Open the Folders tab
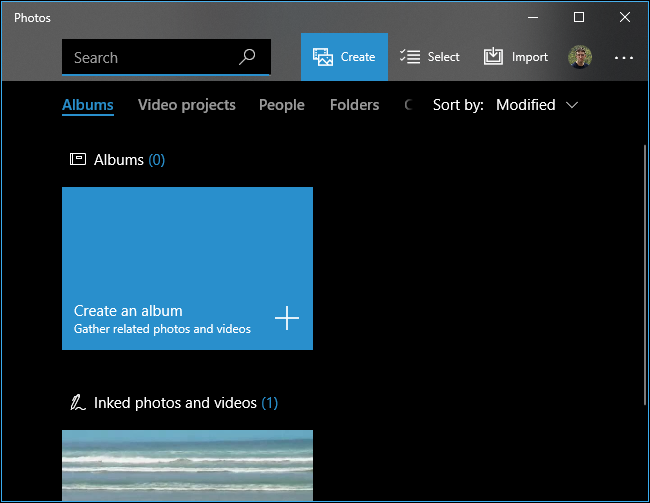650x503 pixels. coord(354,105)
